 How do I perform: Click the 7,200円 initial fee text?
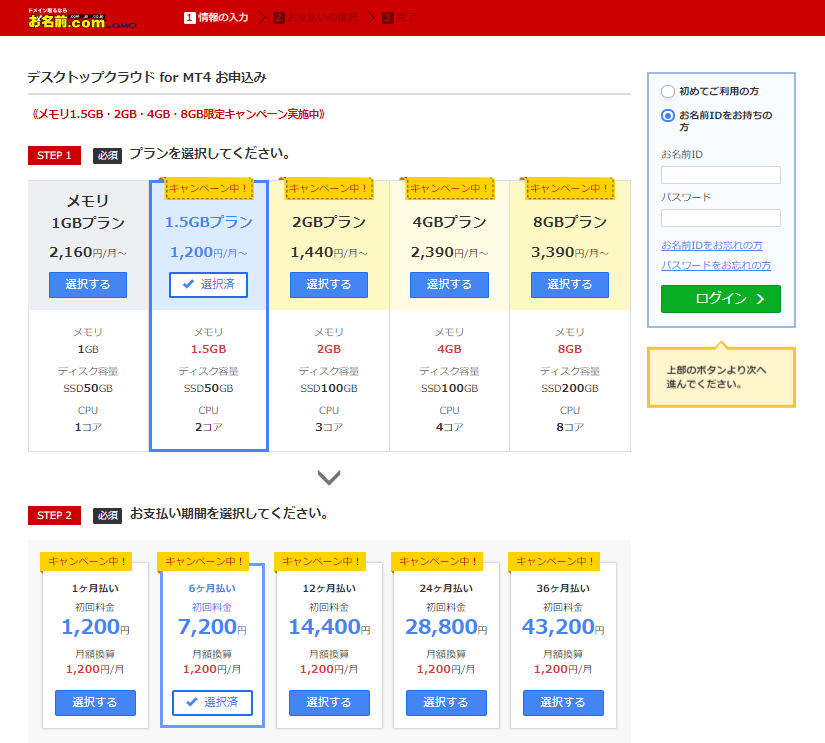point(212,627)
